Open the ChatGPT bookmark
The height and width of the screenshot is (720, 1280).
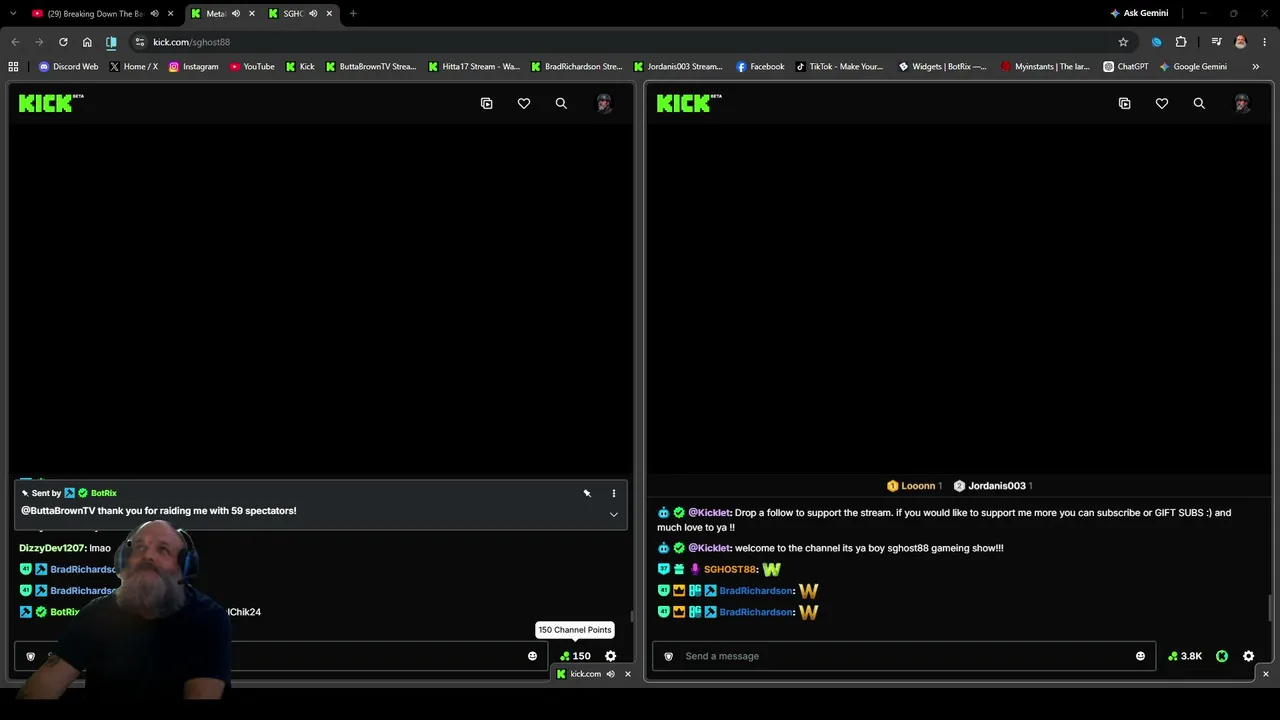click(x=1126, y=67)
